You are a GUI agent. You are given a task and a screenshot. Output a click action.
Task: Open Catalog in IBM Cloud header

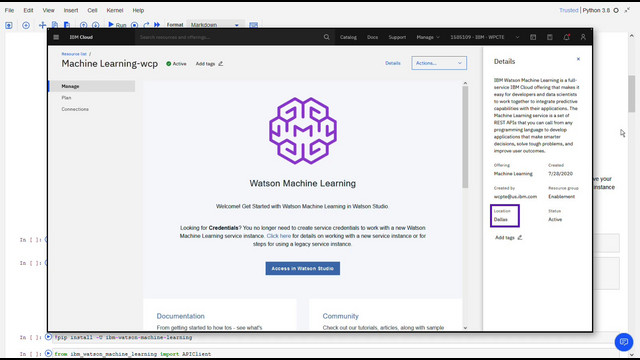click(348, 37)
